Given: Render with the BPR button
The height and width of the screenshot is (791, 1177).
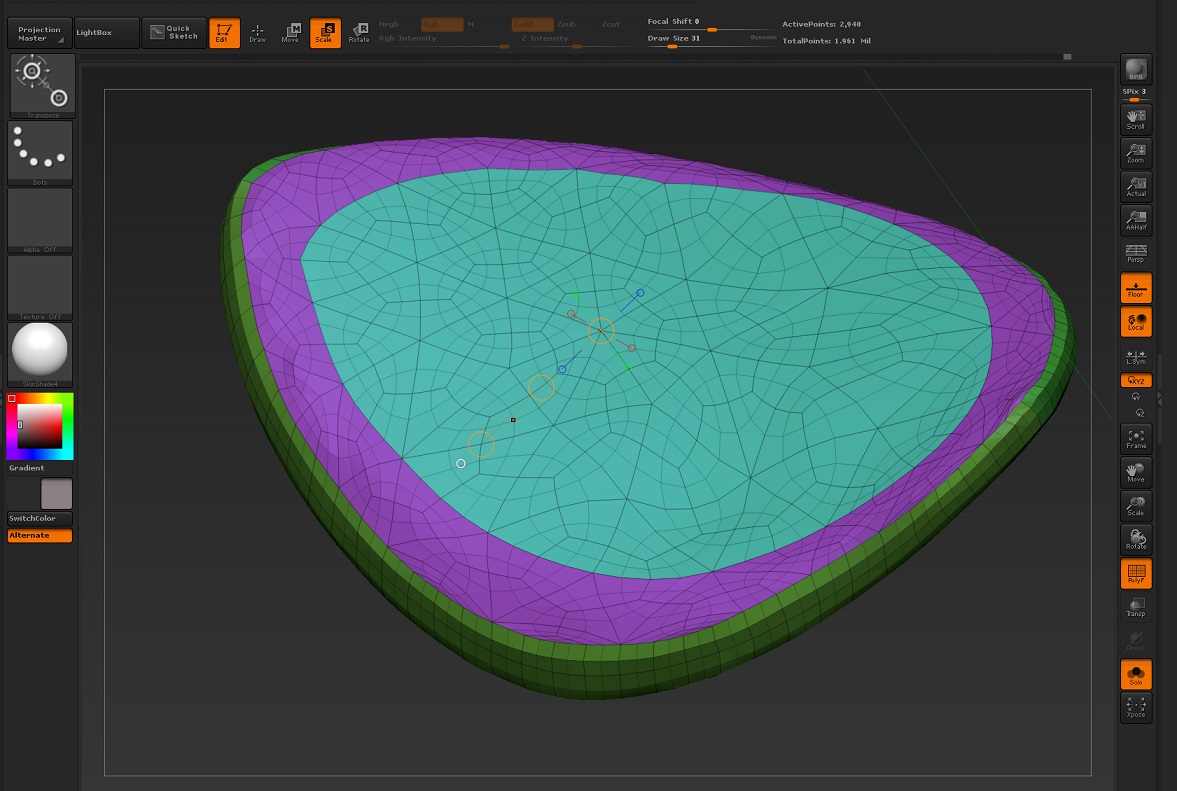Looking at the screenshot, I should click(1136, 70).
